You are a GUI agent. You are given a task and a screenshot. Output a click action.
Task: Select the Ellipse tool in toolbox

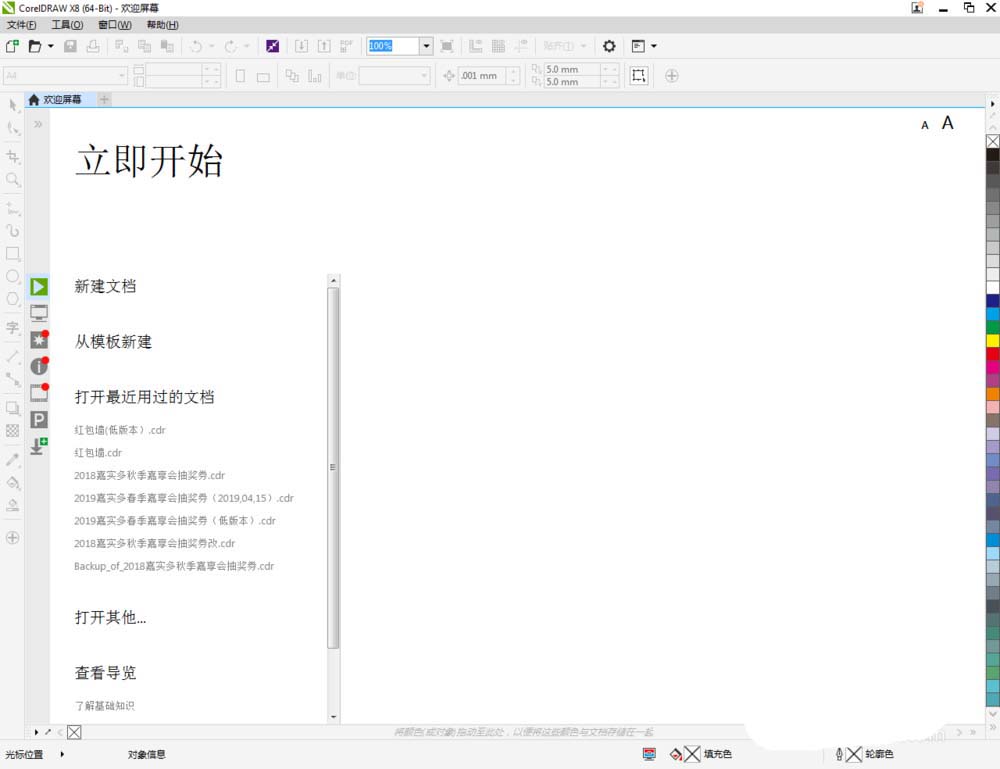coord(13,276)
